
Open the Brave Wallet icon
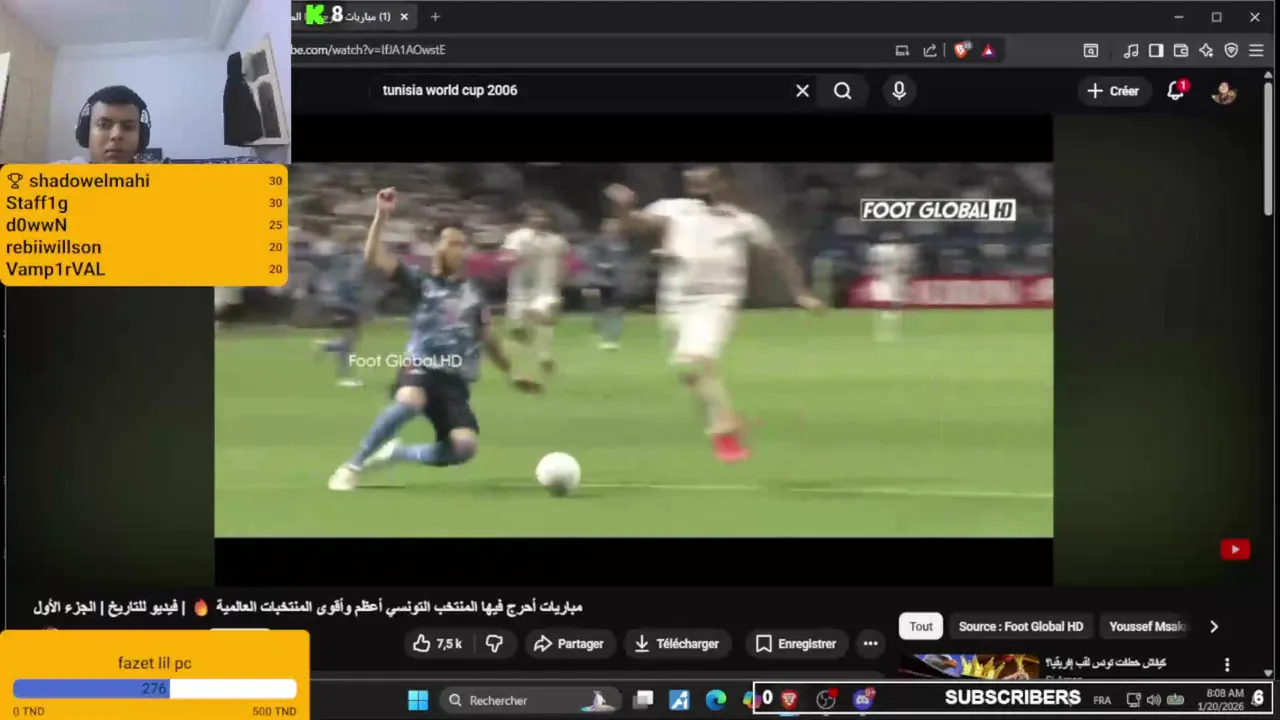tap(1181, 50)
